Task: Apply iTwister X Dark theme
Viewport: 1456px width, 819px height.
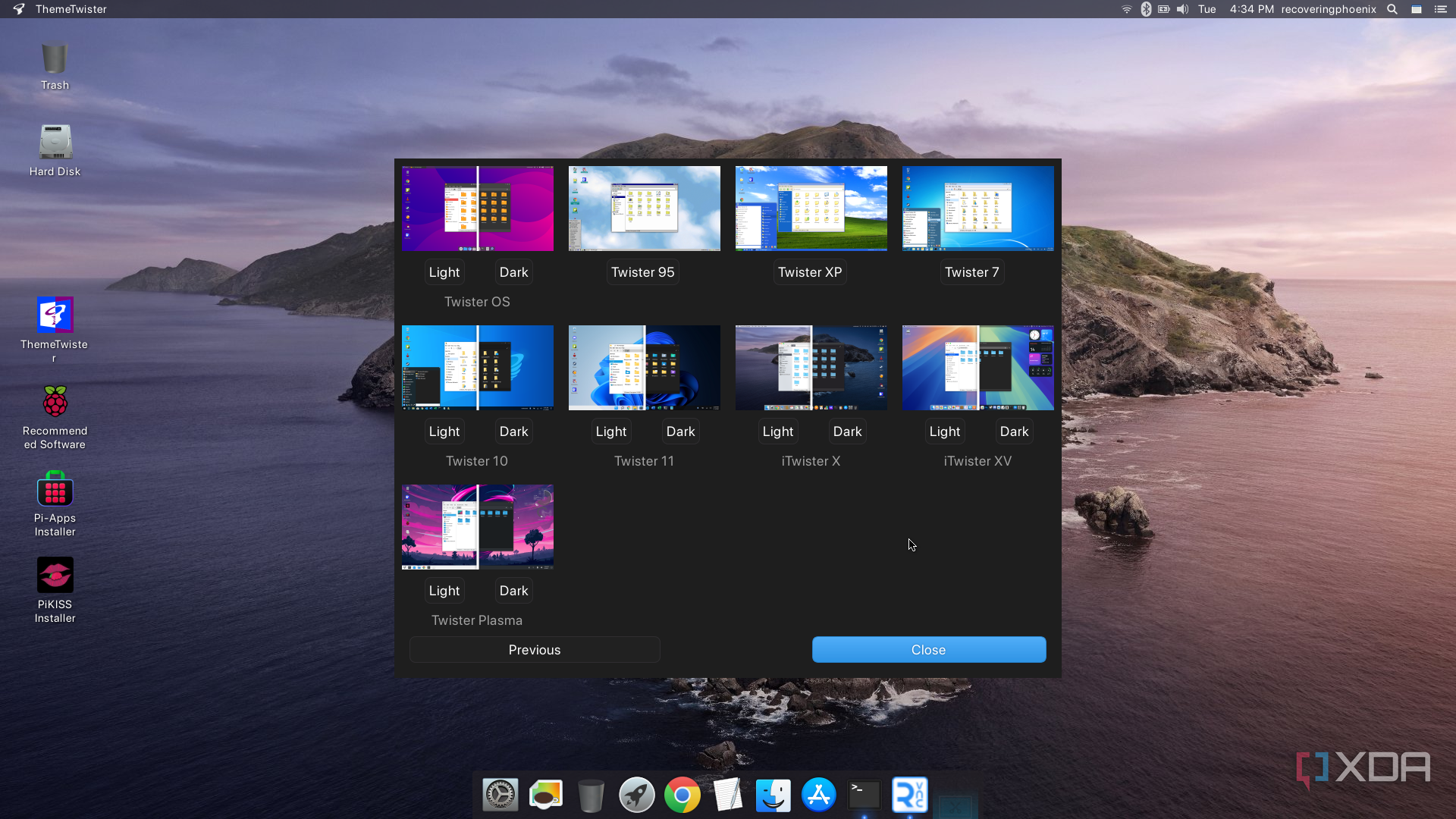Action: click(848, 431)
